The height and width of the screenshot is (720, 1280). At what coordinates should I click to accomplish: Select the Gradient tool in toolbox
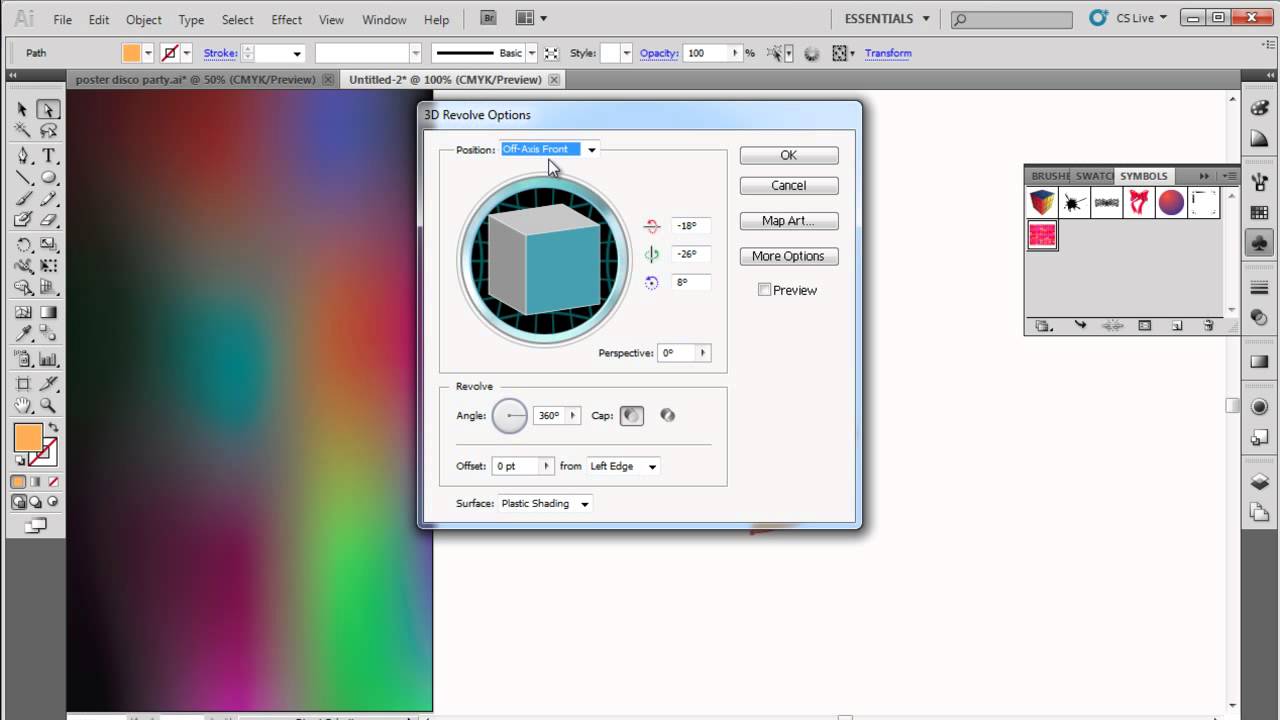click(x=48, y=313)
